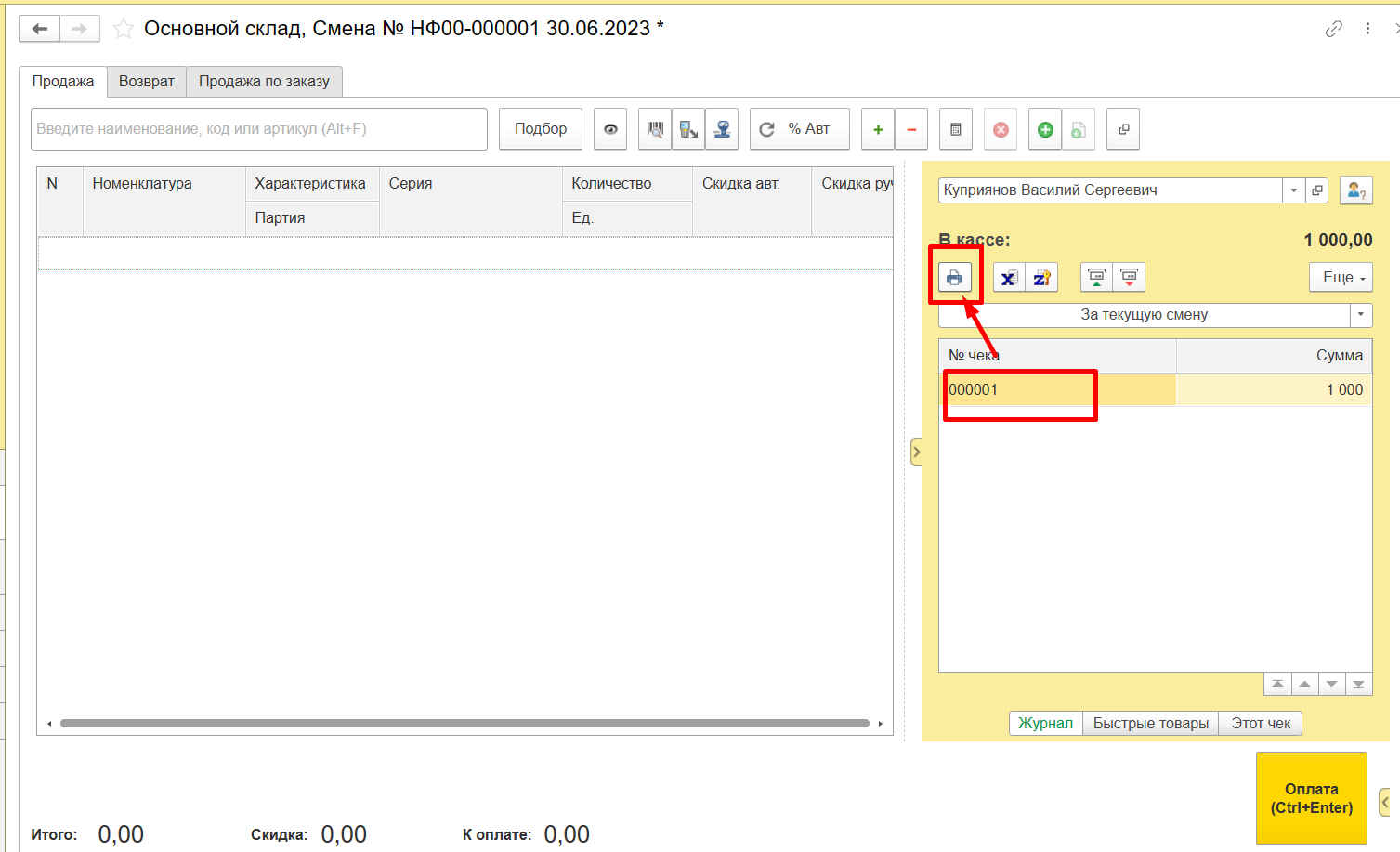Screen dimensions: 1400x852
Task: Click the cash deposit green arrow icon
Action: pos(1096,277)
